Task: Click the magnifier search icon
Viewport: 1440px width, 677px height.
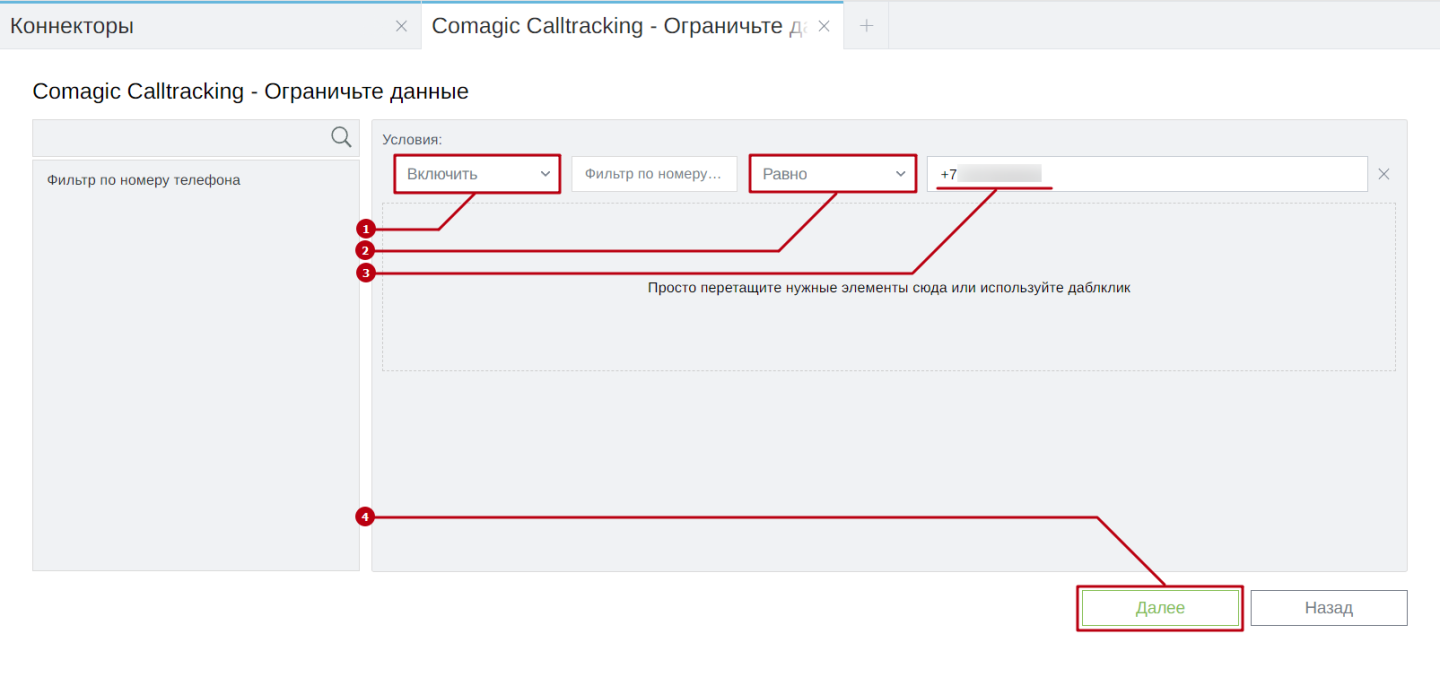Action: pos(341,138)
